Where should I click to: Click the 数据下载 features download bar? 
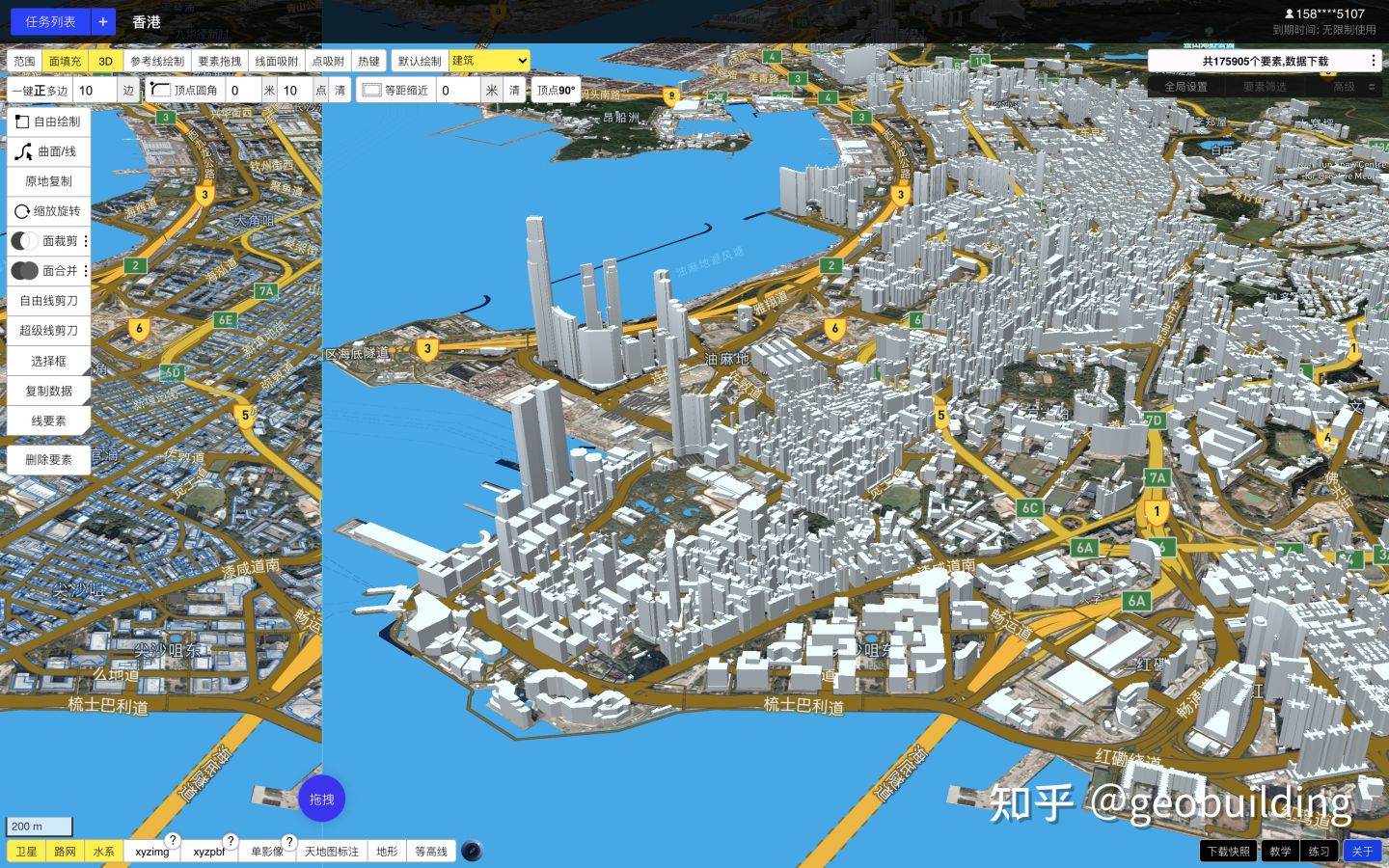coord(1265,61)
